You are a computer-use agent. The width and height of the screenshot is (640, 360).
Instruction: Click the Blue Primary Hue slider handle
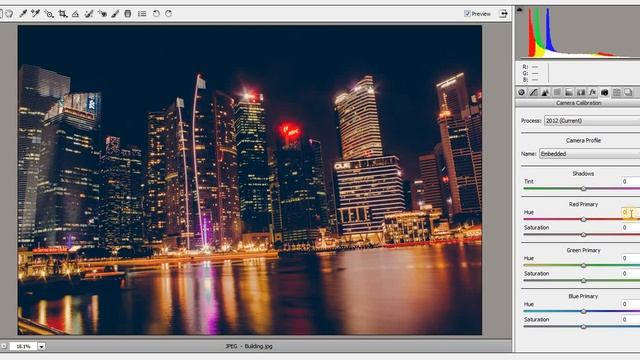[x=584, y=311]
